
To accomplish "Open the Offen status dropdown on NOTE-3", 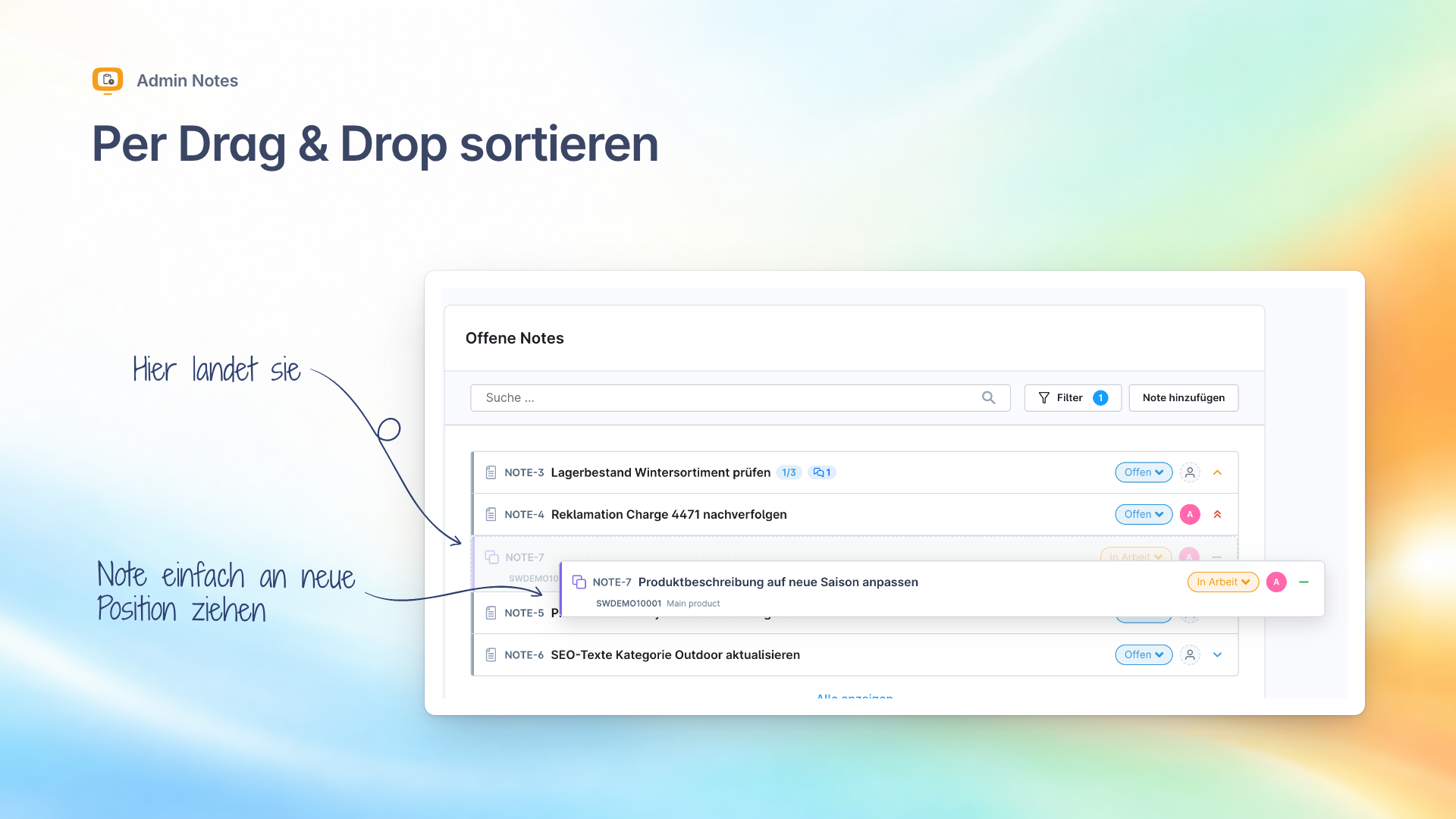I will tap(1144, 472).
